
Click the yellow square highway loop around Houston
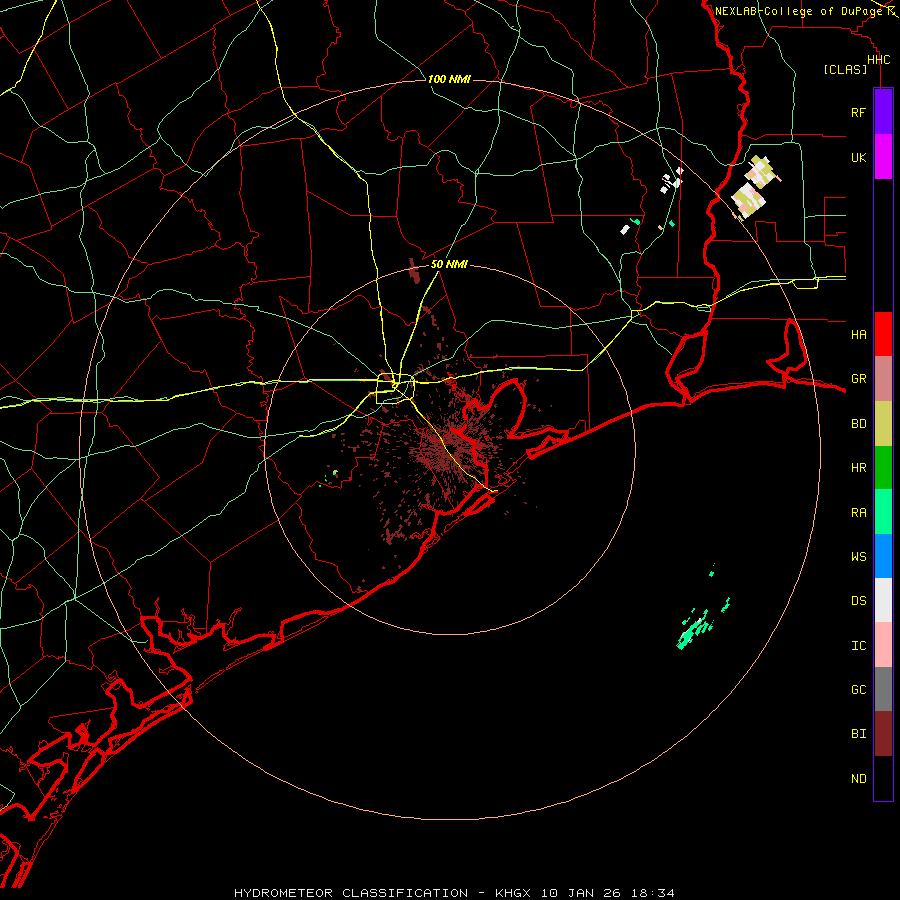click(395, 389)
